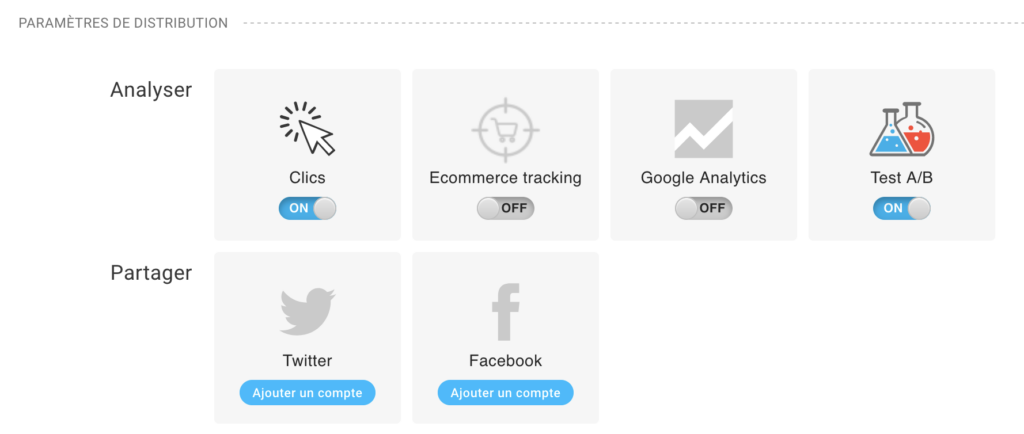Image resolution: width=1024 pixels, height=434 pixels.
Task: Click the Facebook label text
Action: point(505,360)
